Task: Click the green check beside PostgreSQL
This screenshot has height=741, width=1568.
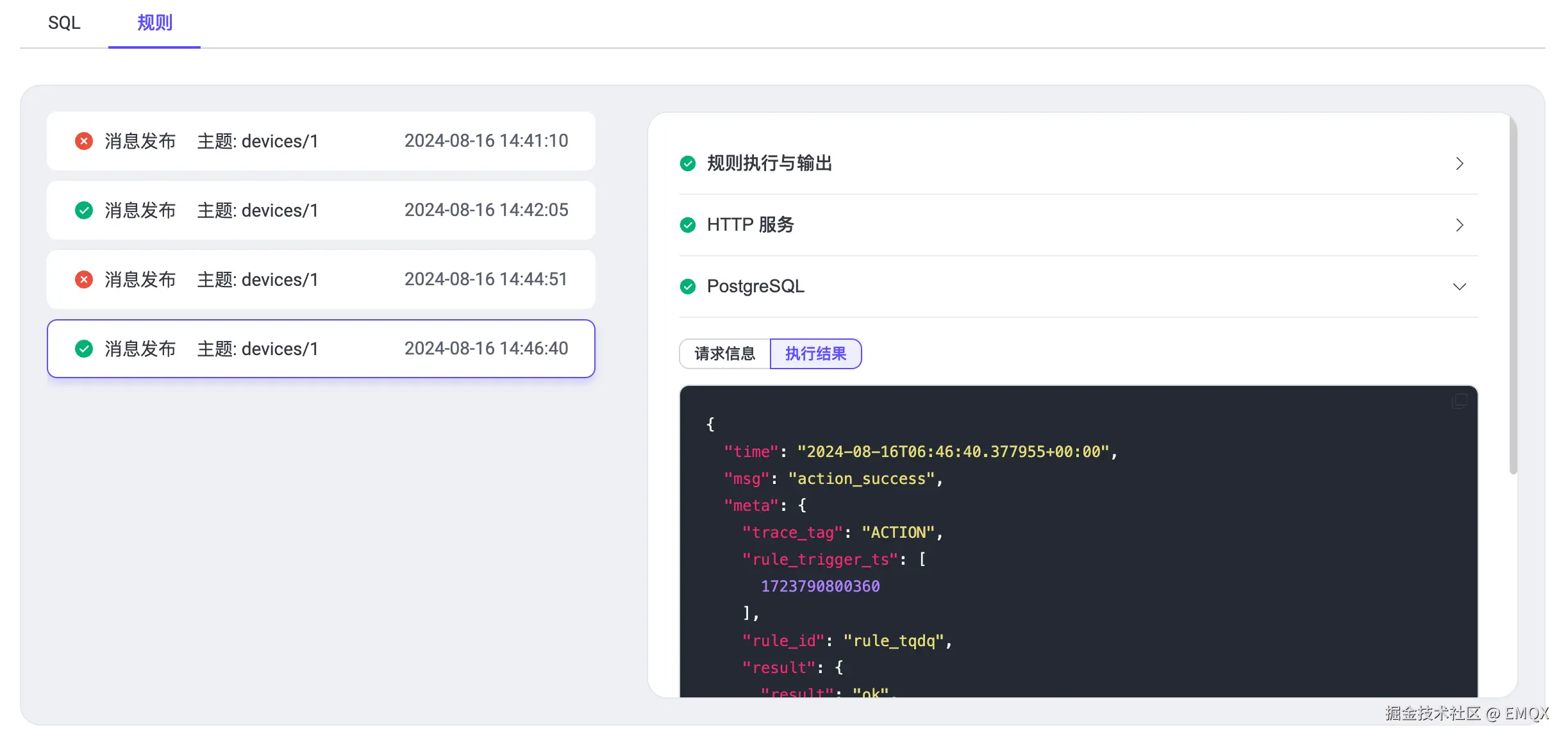Action: pyautogui.click(x=688, y=287)
